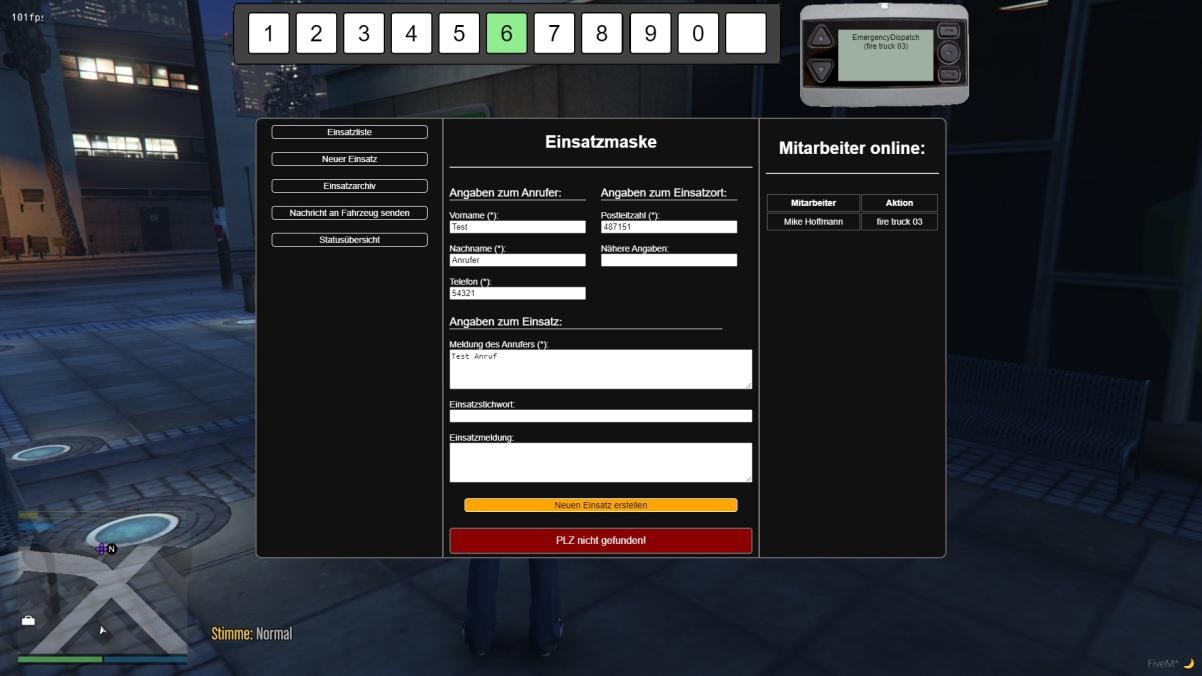Select keypad number 1

[267, 33]
